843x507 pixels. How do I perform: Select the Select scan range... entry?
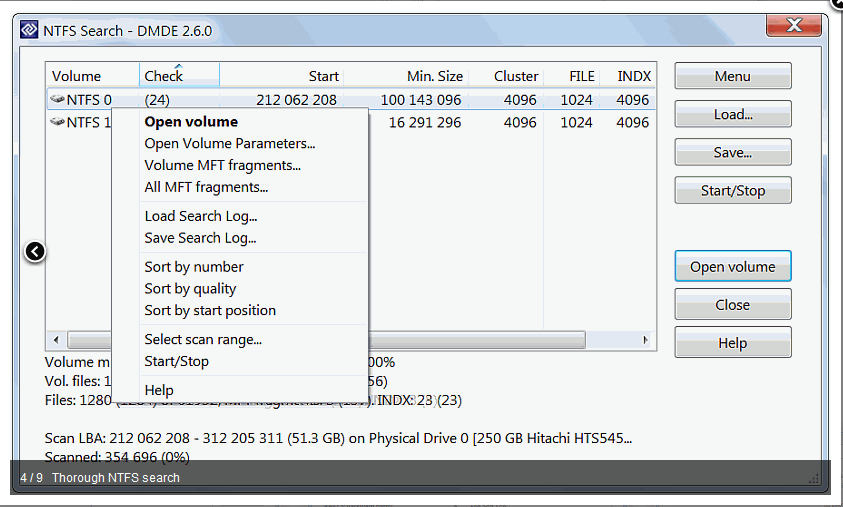(x=203, y=339)
